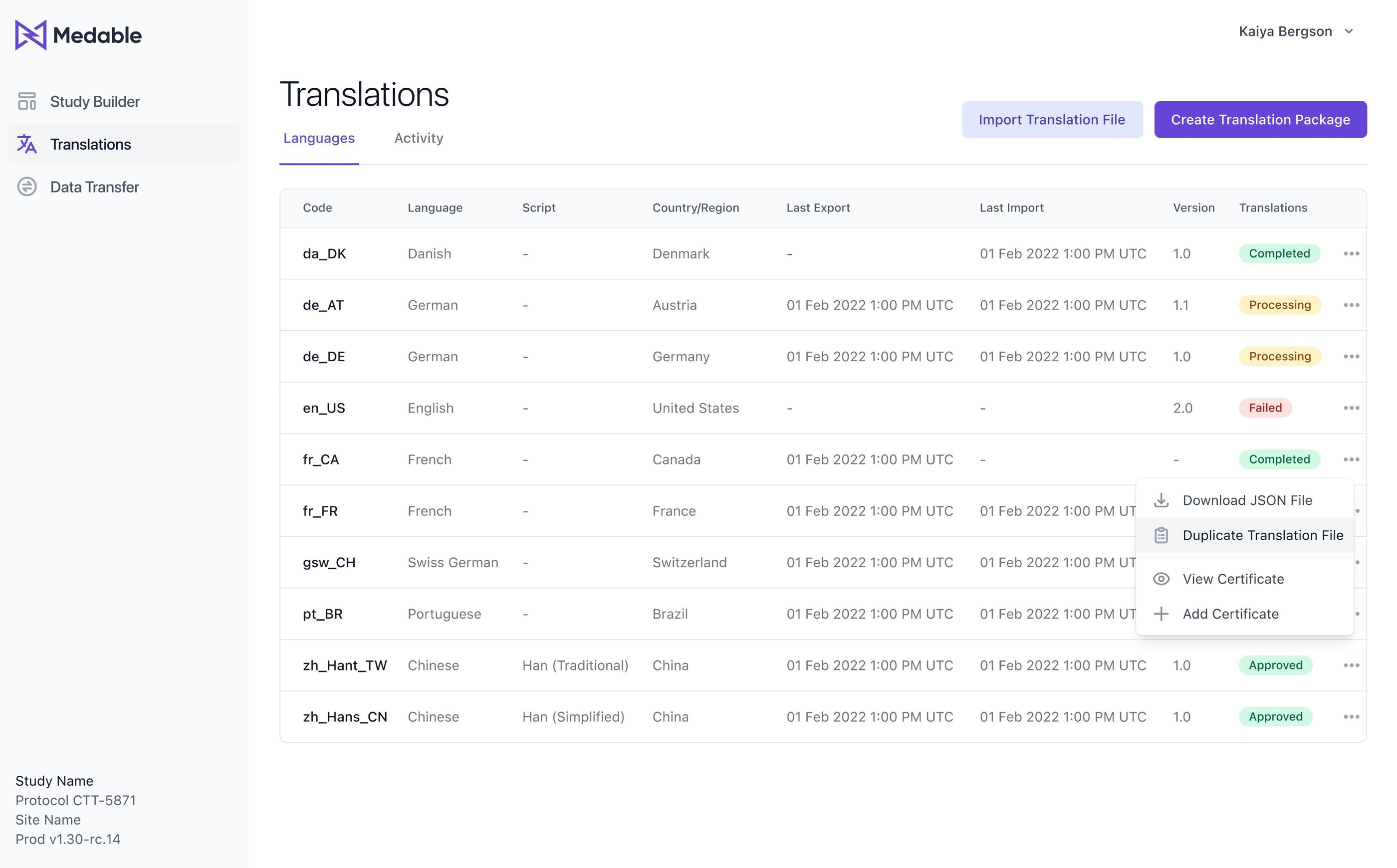
Task: Click the Create Translation Package button
Action: 1260,119
